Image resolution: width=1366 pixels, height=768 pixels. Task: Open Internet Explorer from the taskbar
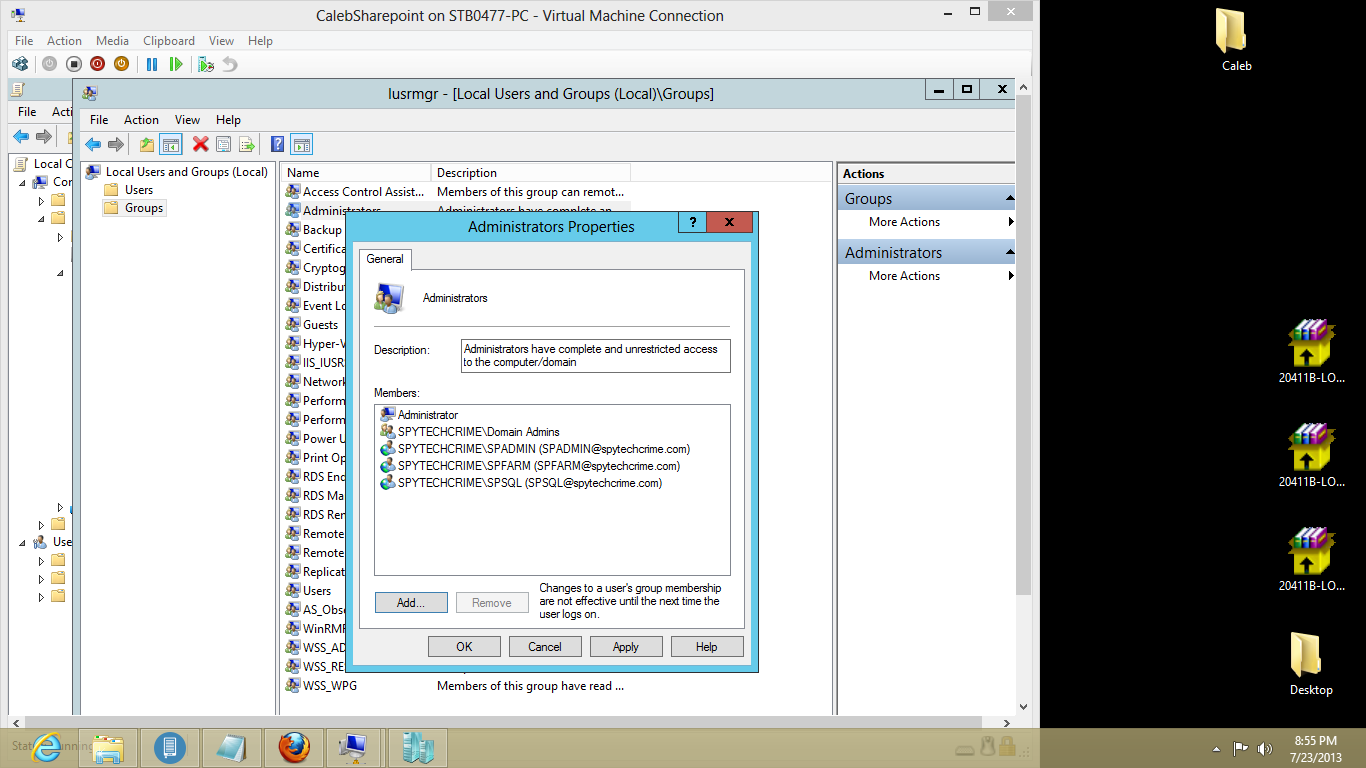point(47,746)
